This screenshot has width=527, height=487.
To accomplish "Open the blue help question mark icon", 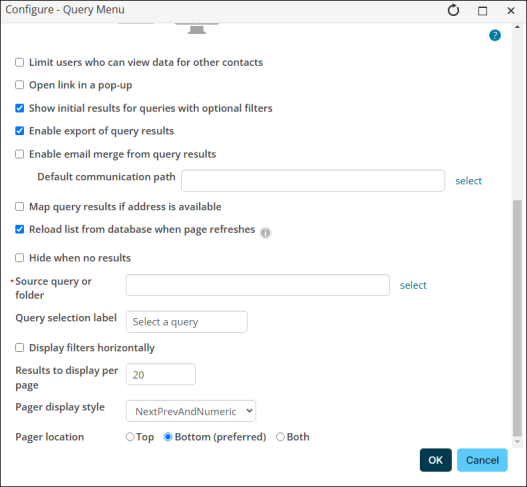I will tap(495, 35).
